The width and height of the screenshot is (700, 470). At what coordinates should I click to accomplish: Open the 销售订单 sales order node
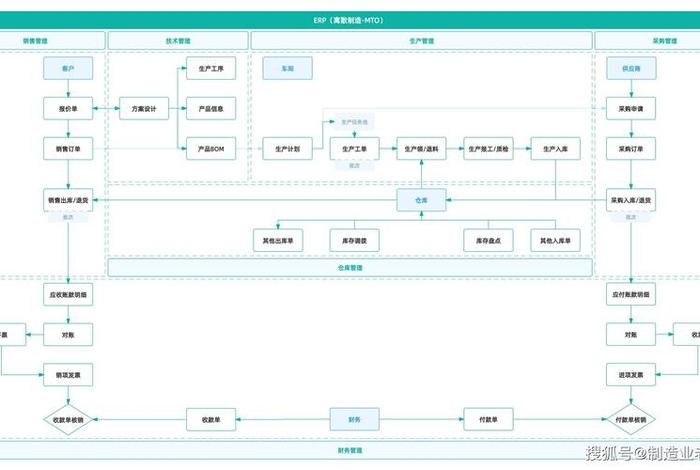68,149
